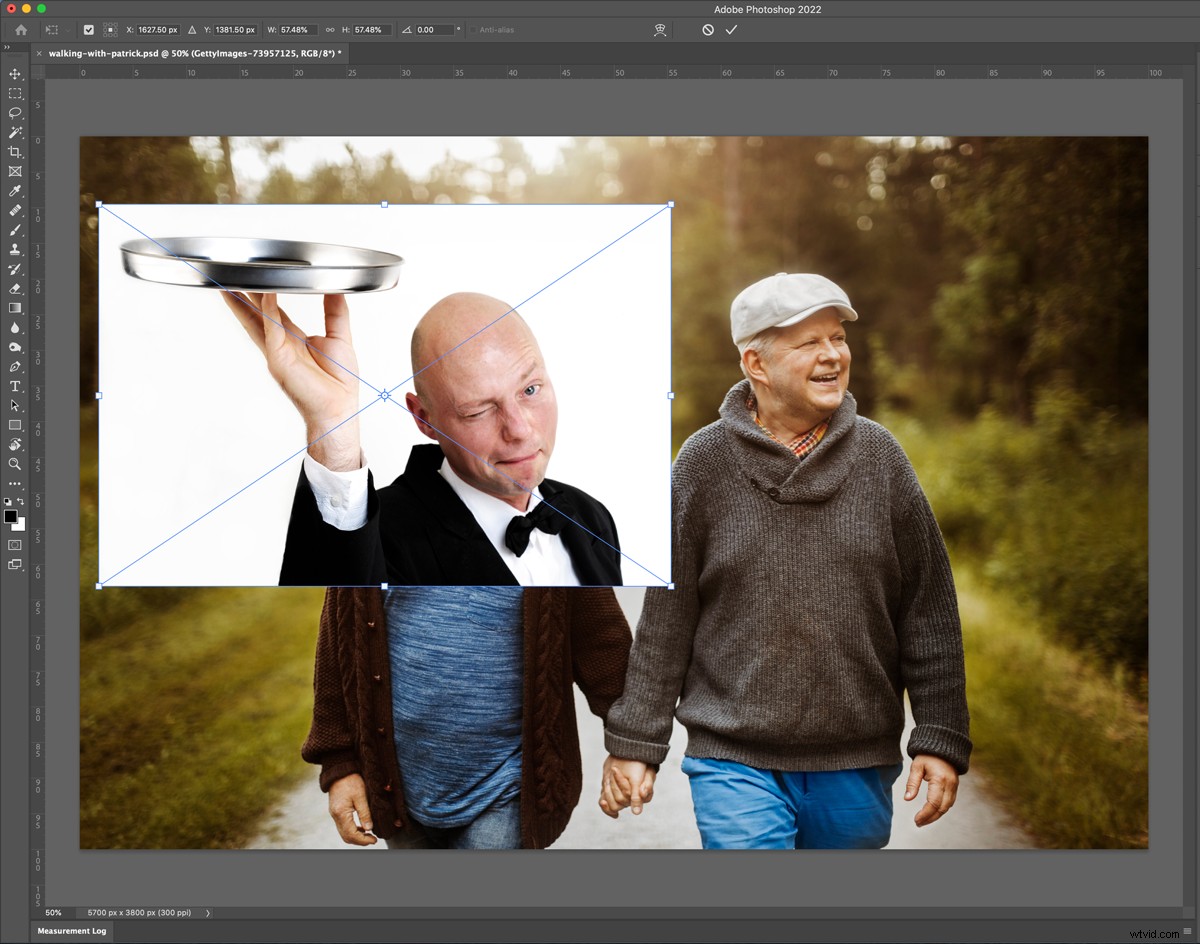The image size is (1200, 944).
Task: Select the Crop tool
Action: click(15, 152)
